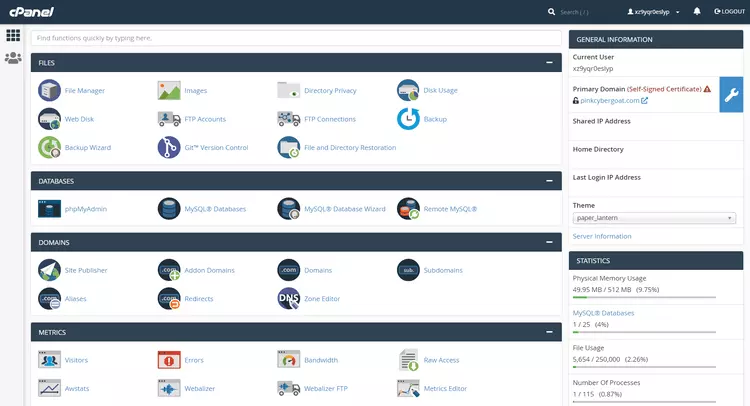Collapse the Databases section
Viewport: 750px width, 406px height.
click(549, 181)
